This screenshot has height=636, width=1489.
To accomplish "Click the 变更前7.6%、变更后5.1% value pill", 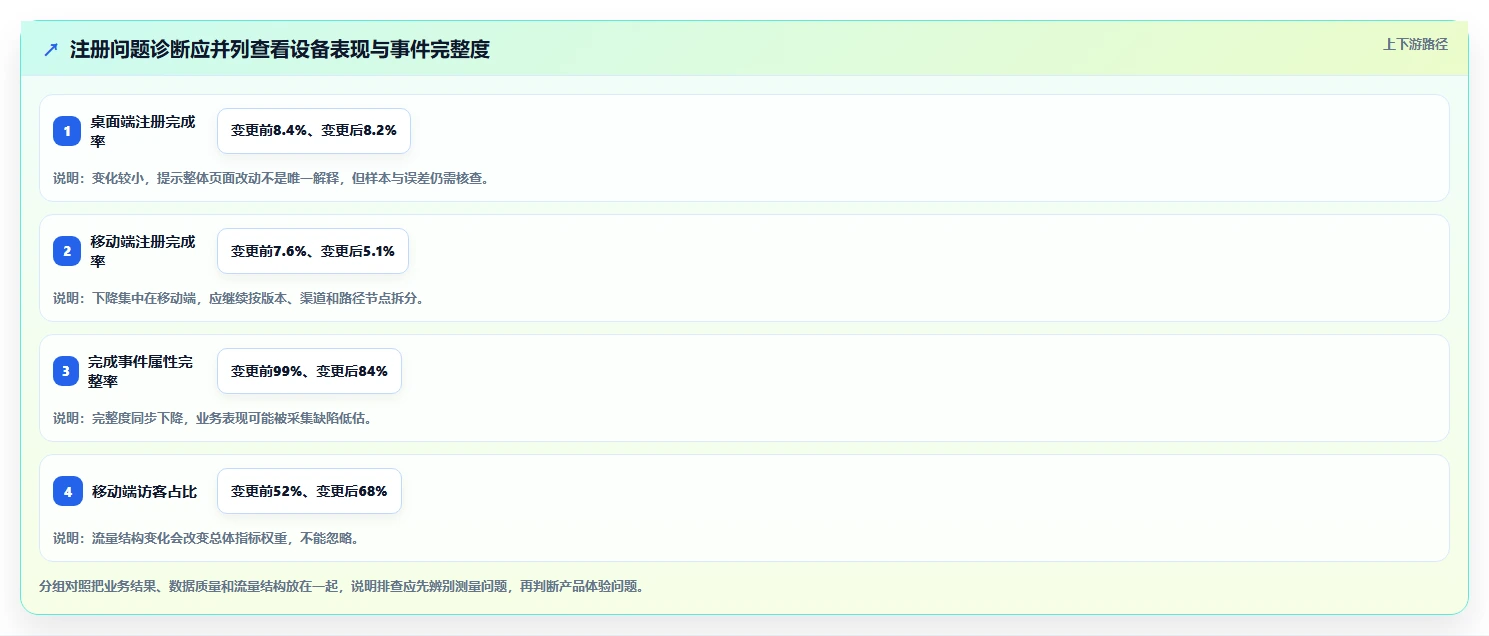I will 313,251.
